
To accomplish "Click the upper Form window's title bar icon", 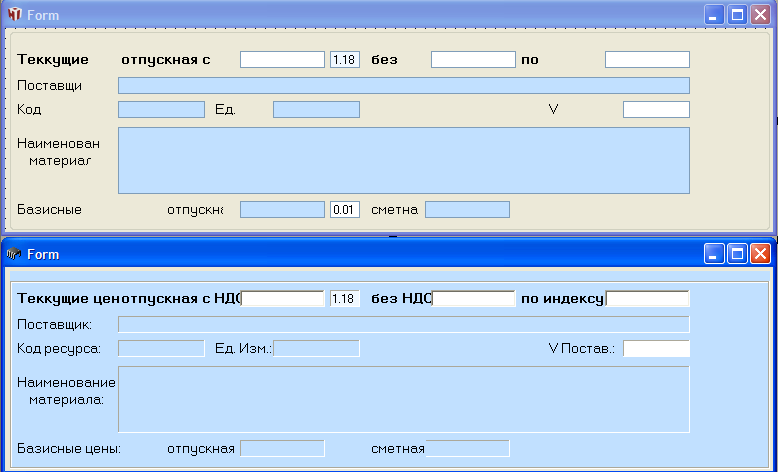I will (15, 15).
